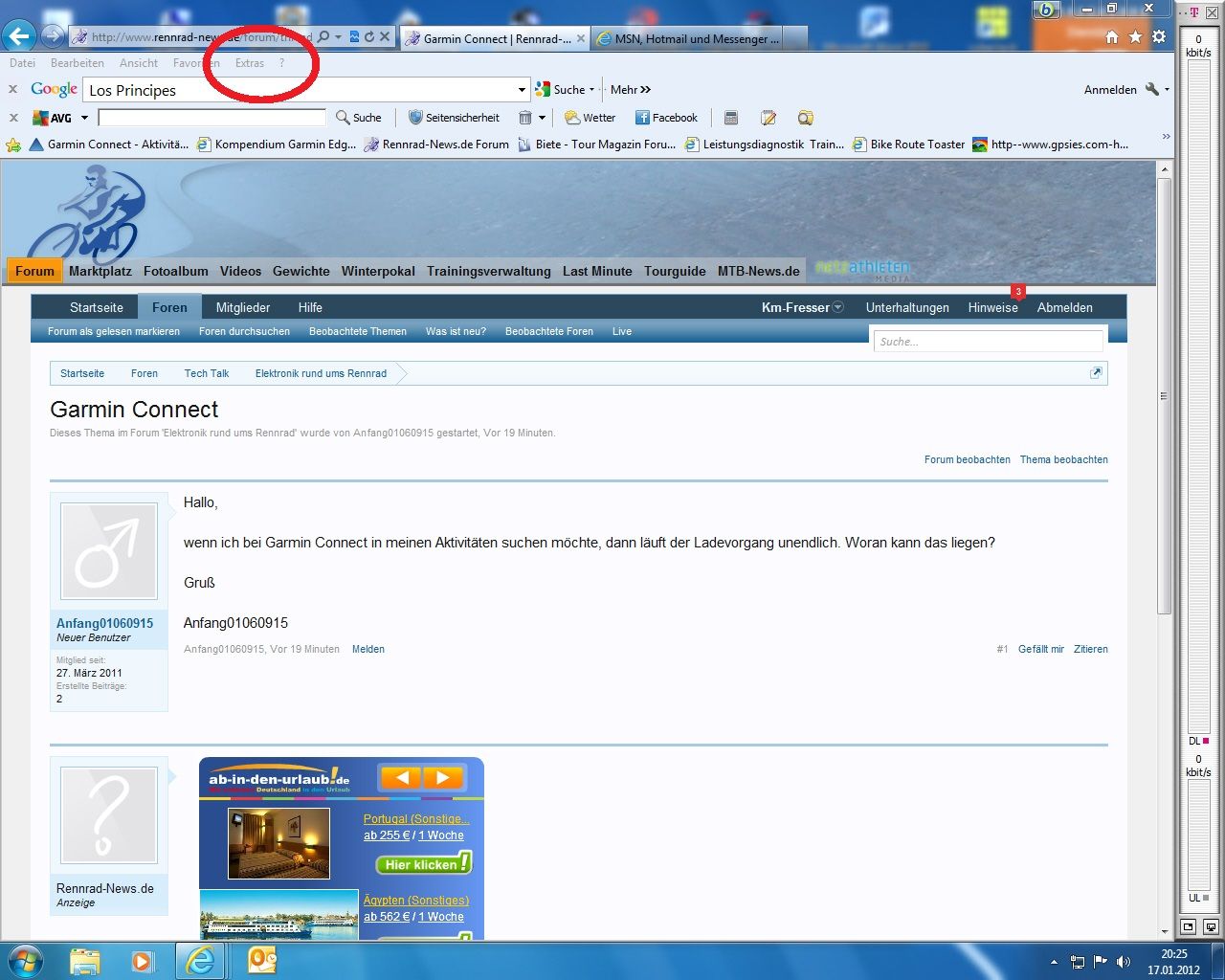Image resolution: width=1225 pixels, height=980 pixels.
Task: Click Zitieren on the first post
Action: 1090,649
